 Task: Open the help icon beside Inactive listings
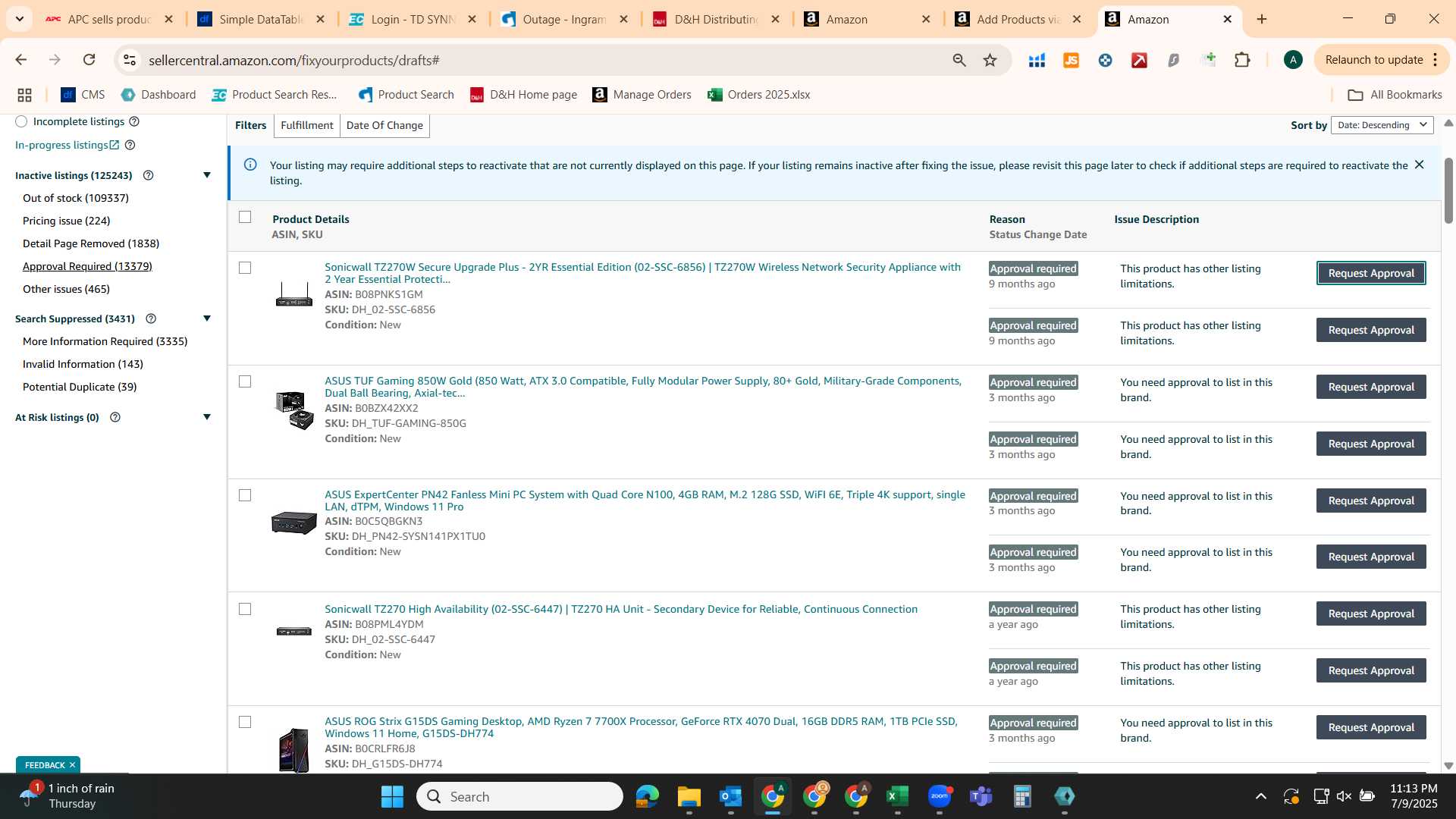click(x=149, y=175)
